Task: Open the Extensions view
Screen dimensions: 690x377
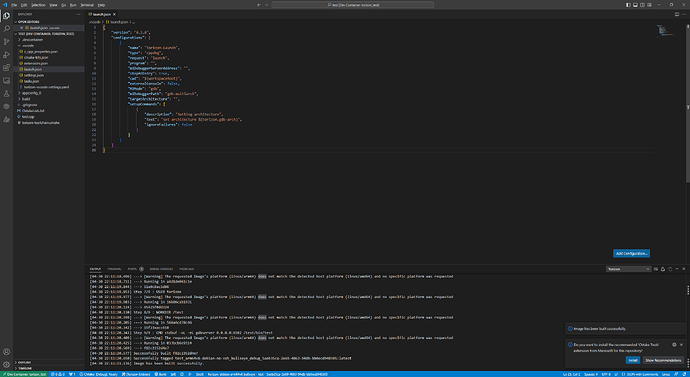Action: (6, 68)
